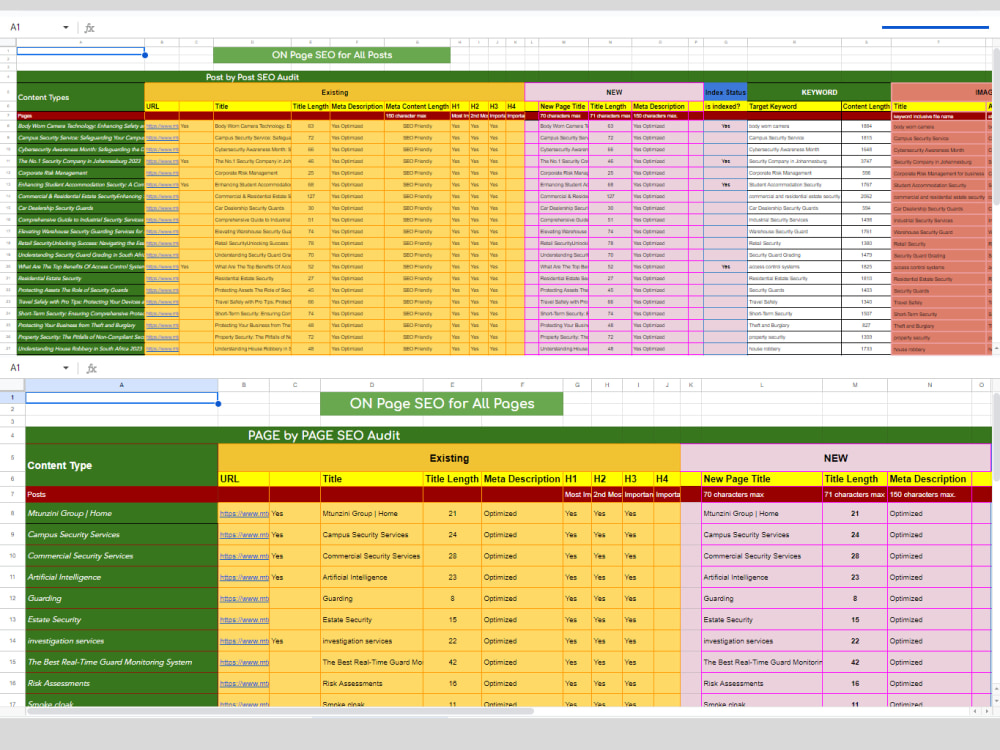Select the 'H1' column header in the Pages sheet

tap(577, 479)
